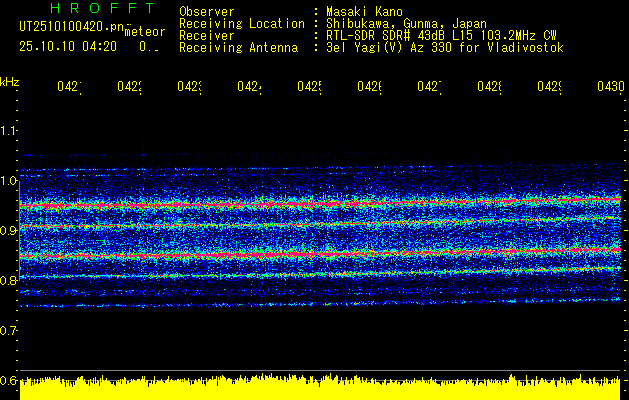Click the 0423 time marker

click(189, 86)
